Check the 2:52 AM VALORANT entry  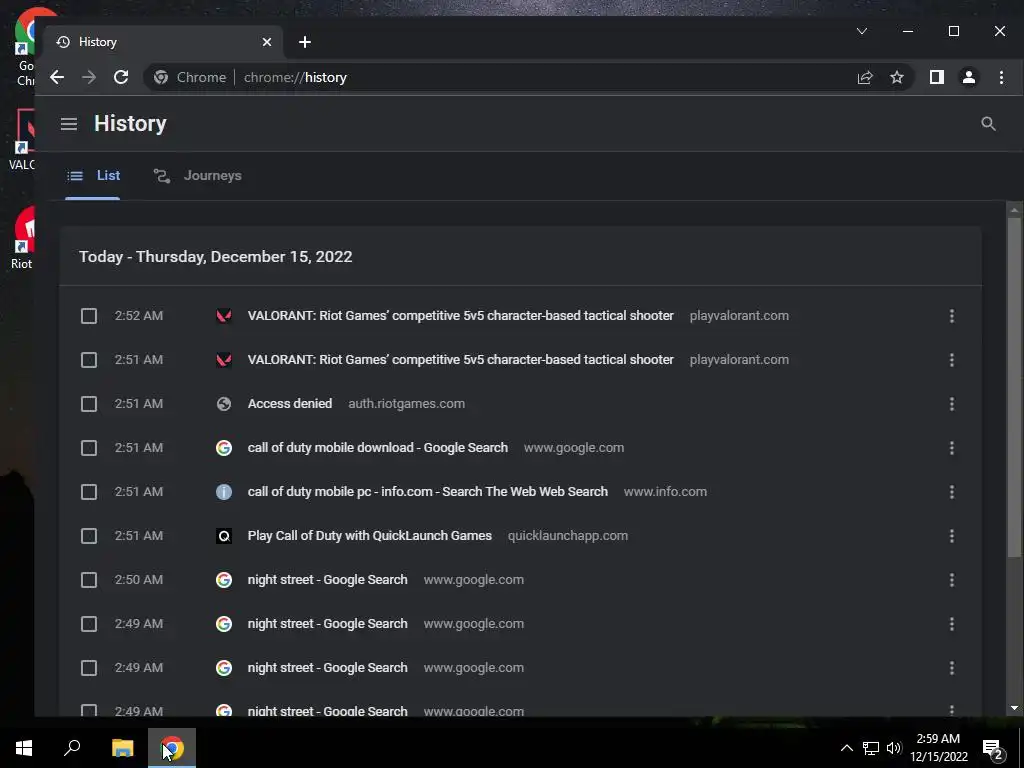click(x=89, y=316)
